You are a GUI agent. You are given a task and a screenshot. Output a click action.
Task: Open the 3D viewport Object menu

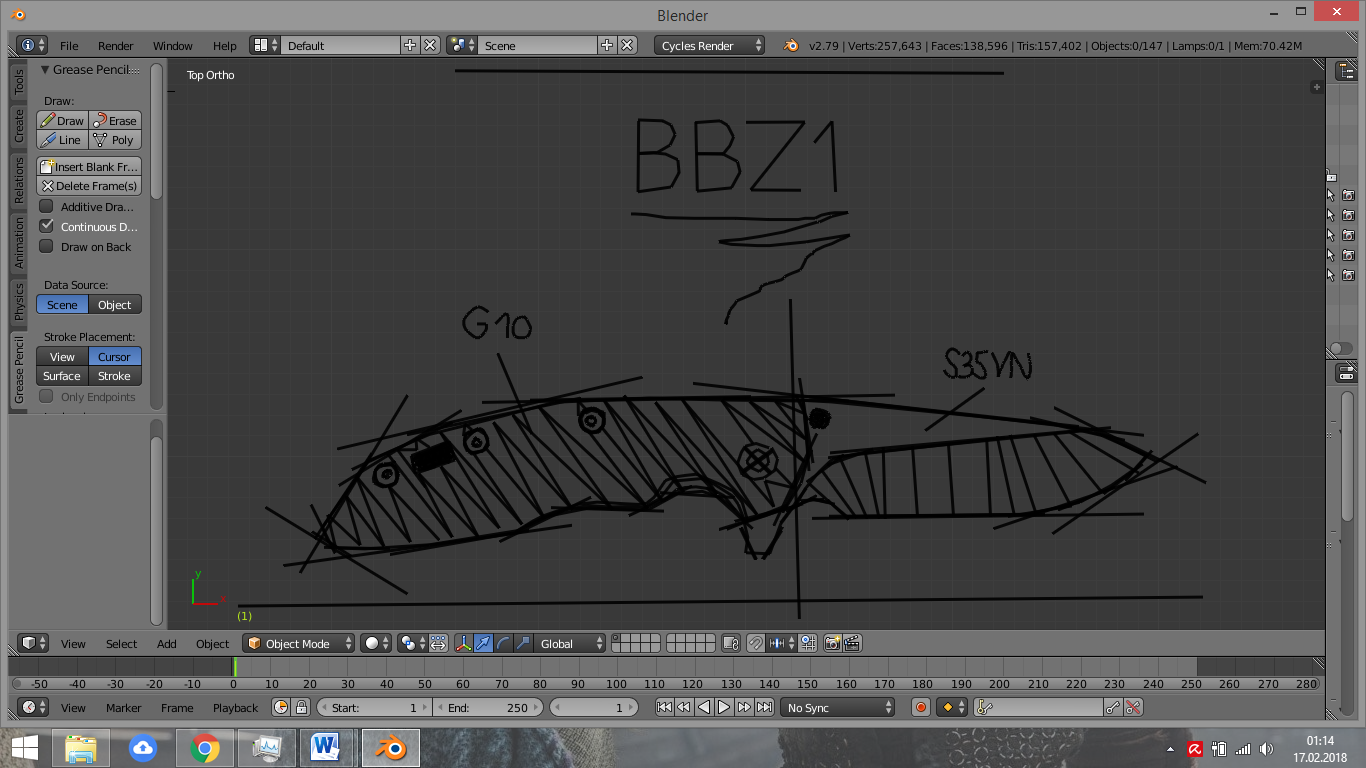tap(212, 644)
